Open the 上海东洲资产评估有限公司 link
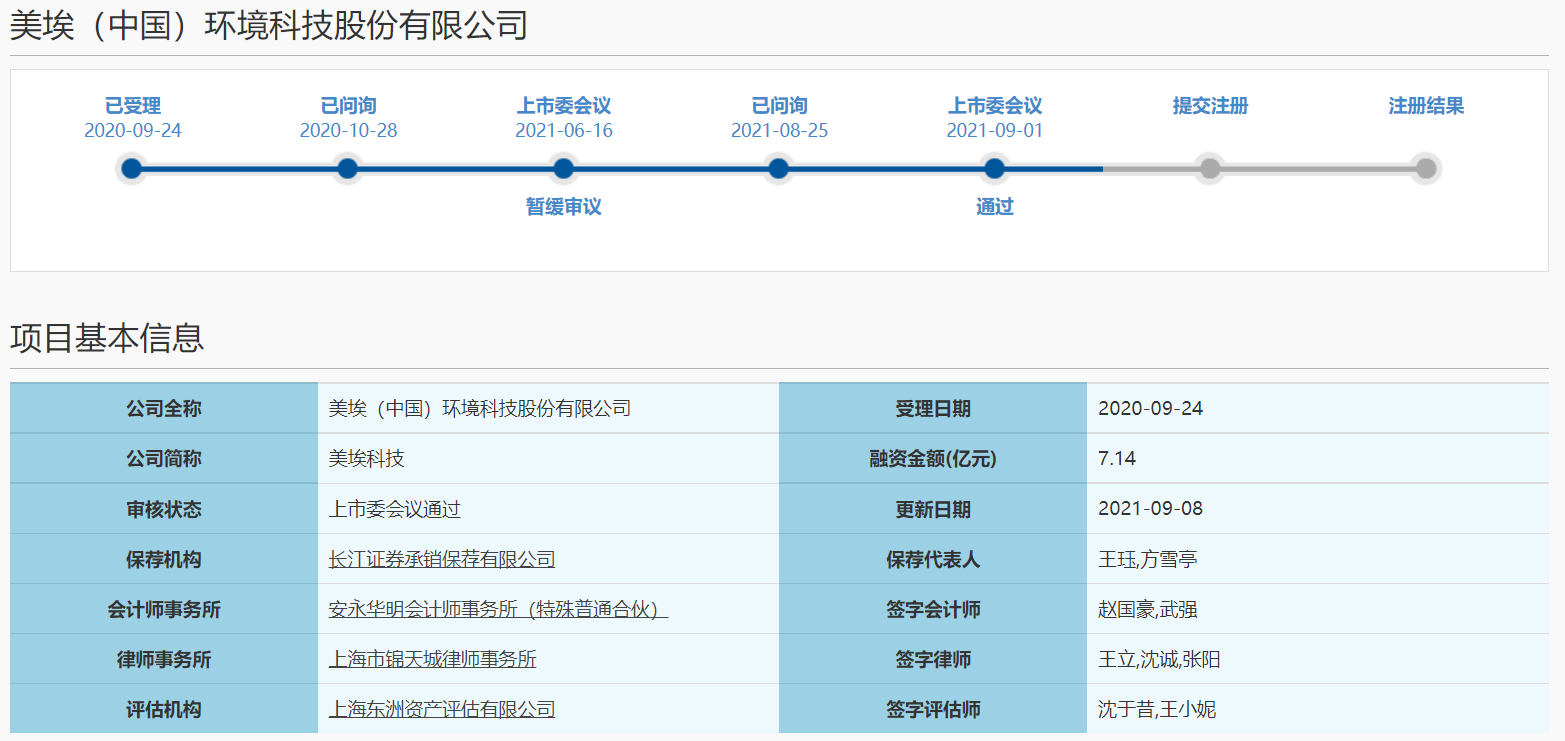 (442, 709)
